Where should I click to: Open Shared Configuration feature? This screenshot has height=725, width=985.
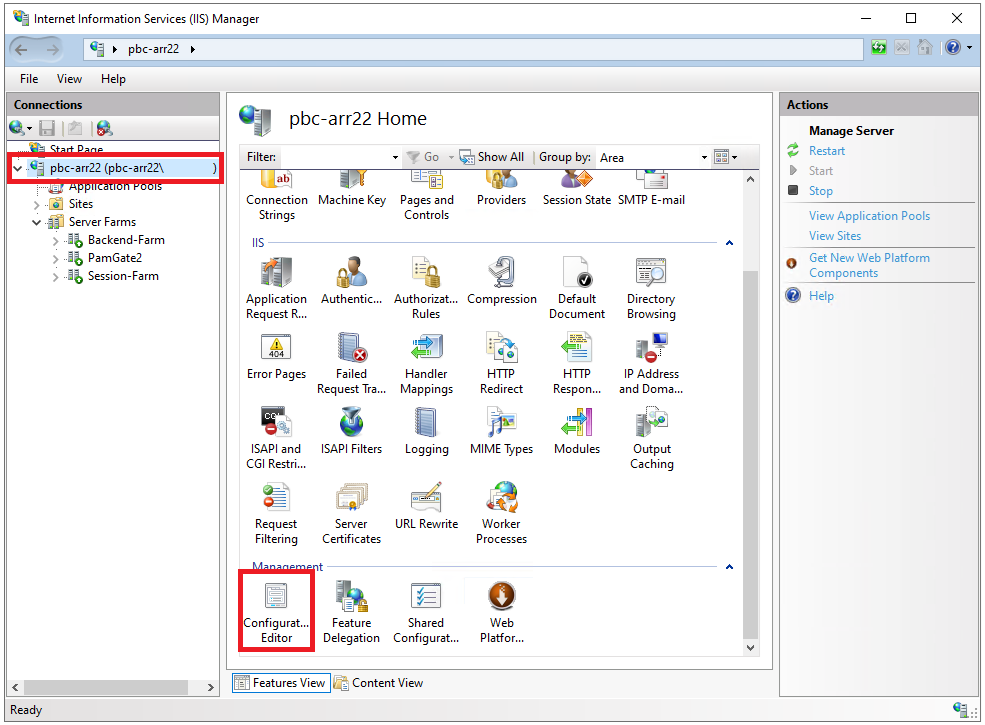(426, 613)
